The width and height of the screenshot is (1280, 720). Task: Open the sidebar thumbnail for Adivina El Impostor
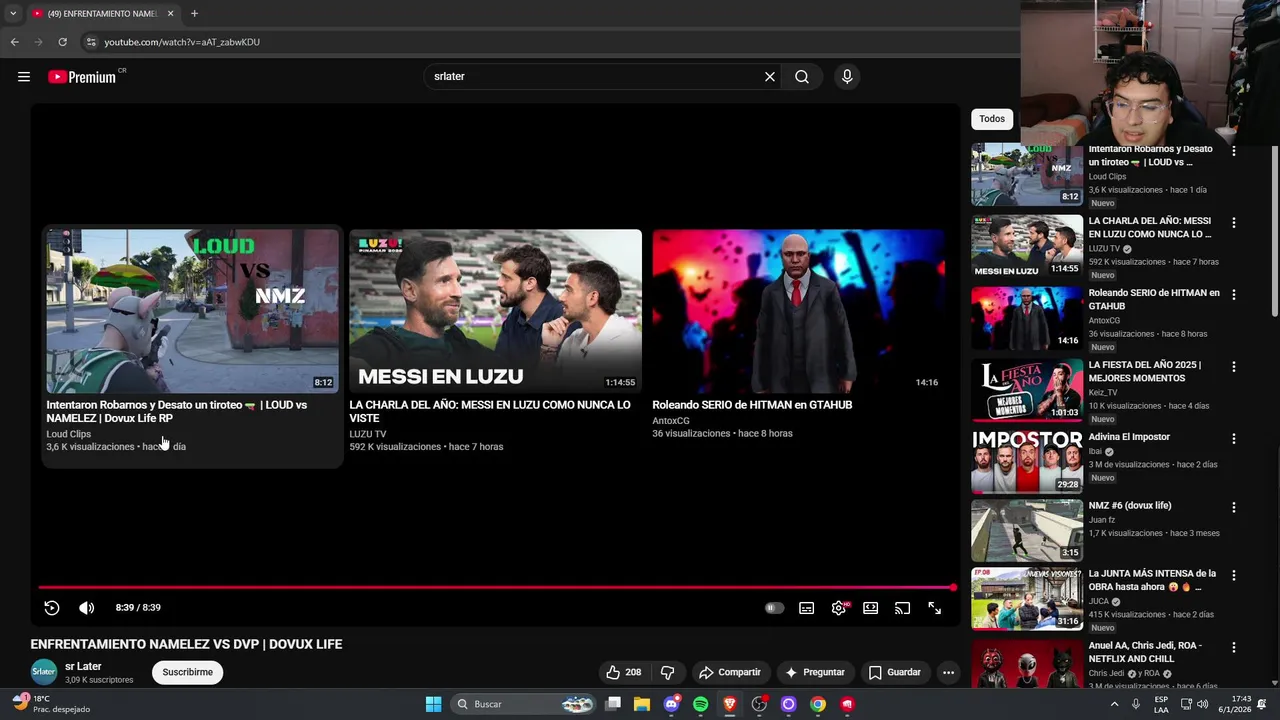click(1027, 461)
